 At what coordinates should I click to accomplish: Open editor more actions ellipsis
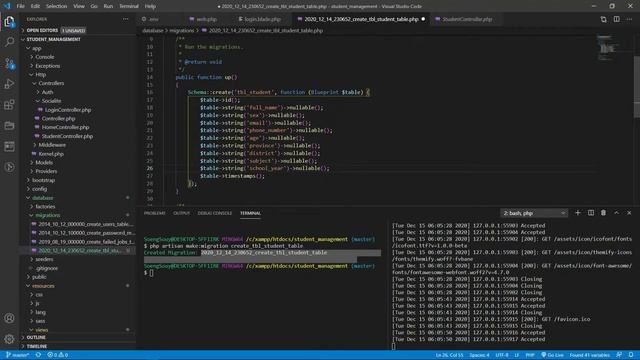(x=629, y=19)
